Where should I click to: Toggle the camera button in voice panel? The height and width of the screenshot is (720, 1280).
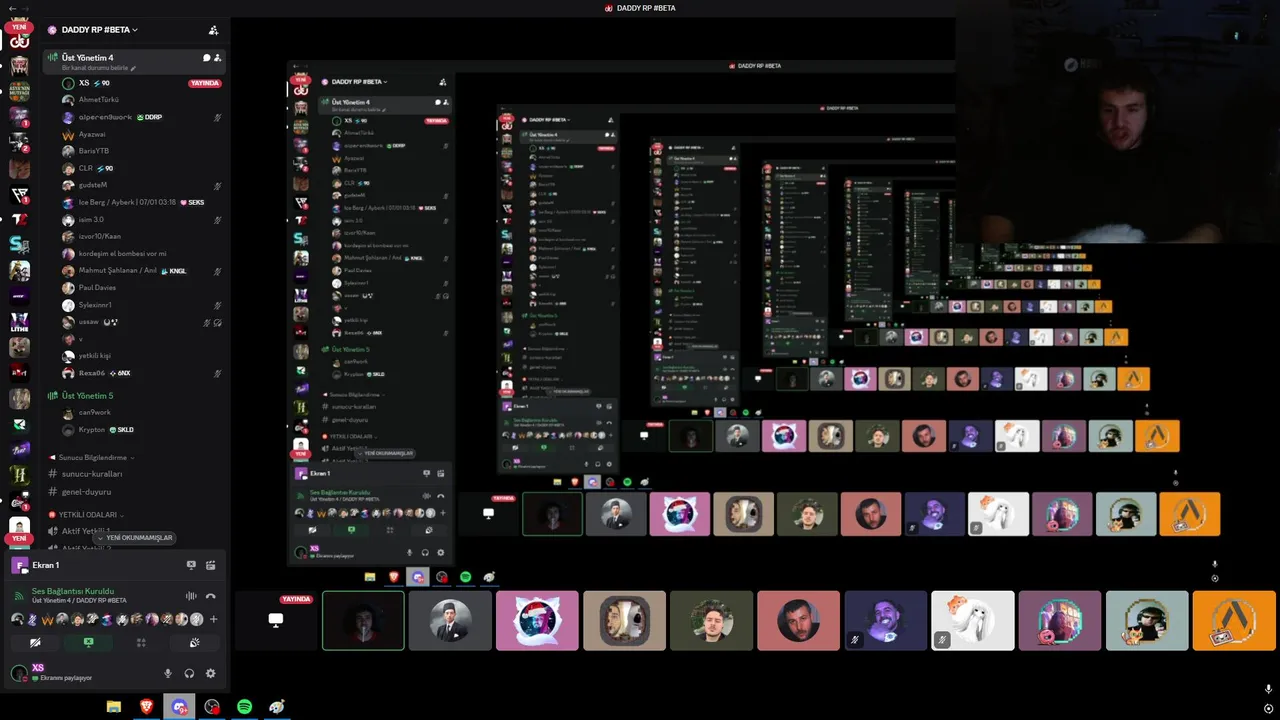pos(35,642)
